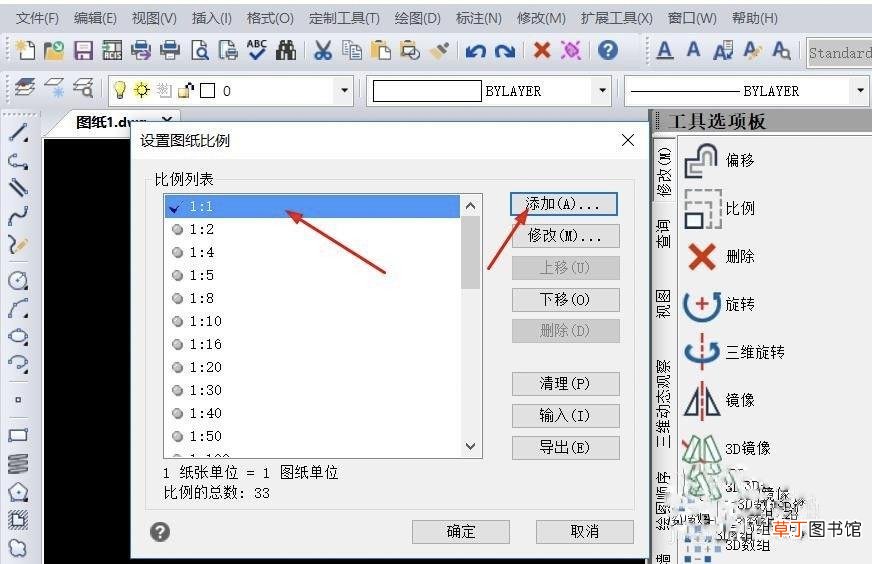Click the scale list scroll down arrow
This screenshot has width=872, height=564.
point(470,446)
